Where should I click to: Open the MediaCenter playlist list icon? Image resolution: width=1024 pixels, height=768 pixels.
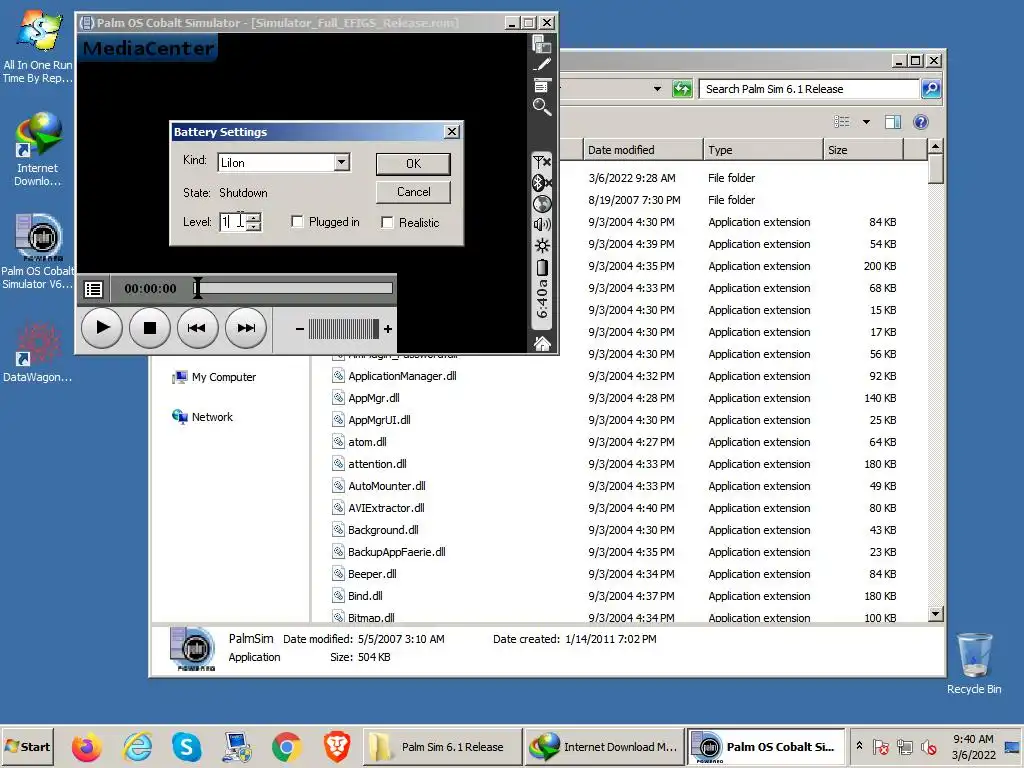[93, 289]
